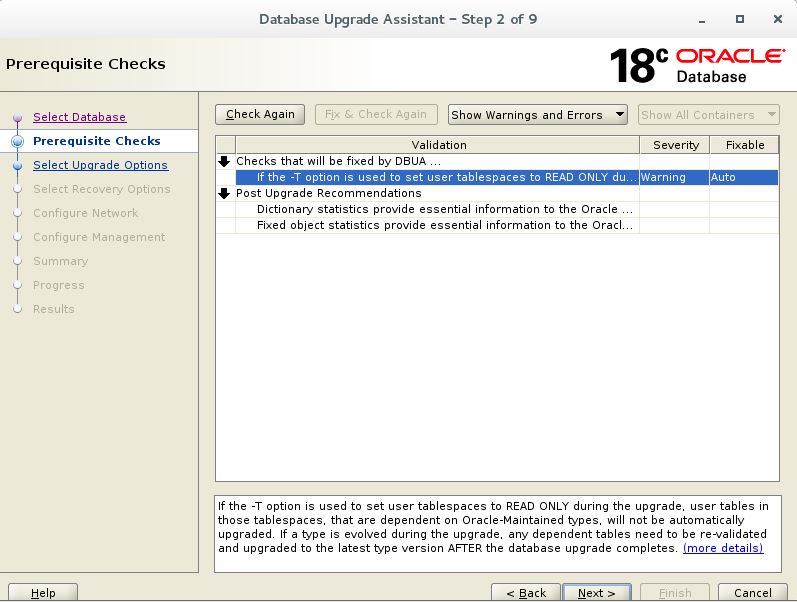Click the Configure Network step

tap(85, 213)
